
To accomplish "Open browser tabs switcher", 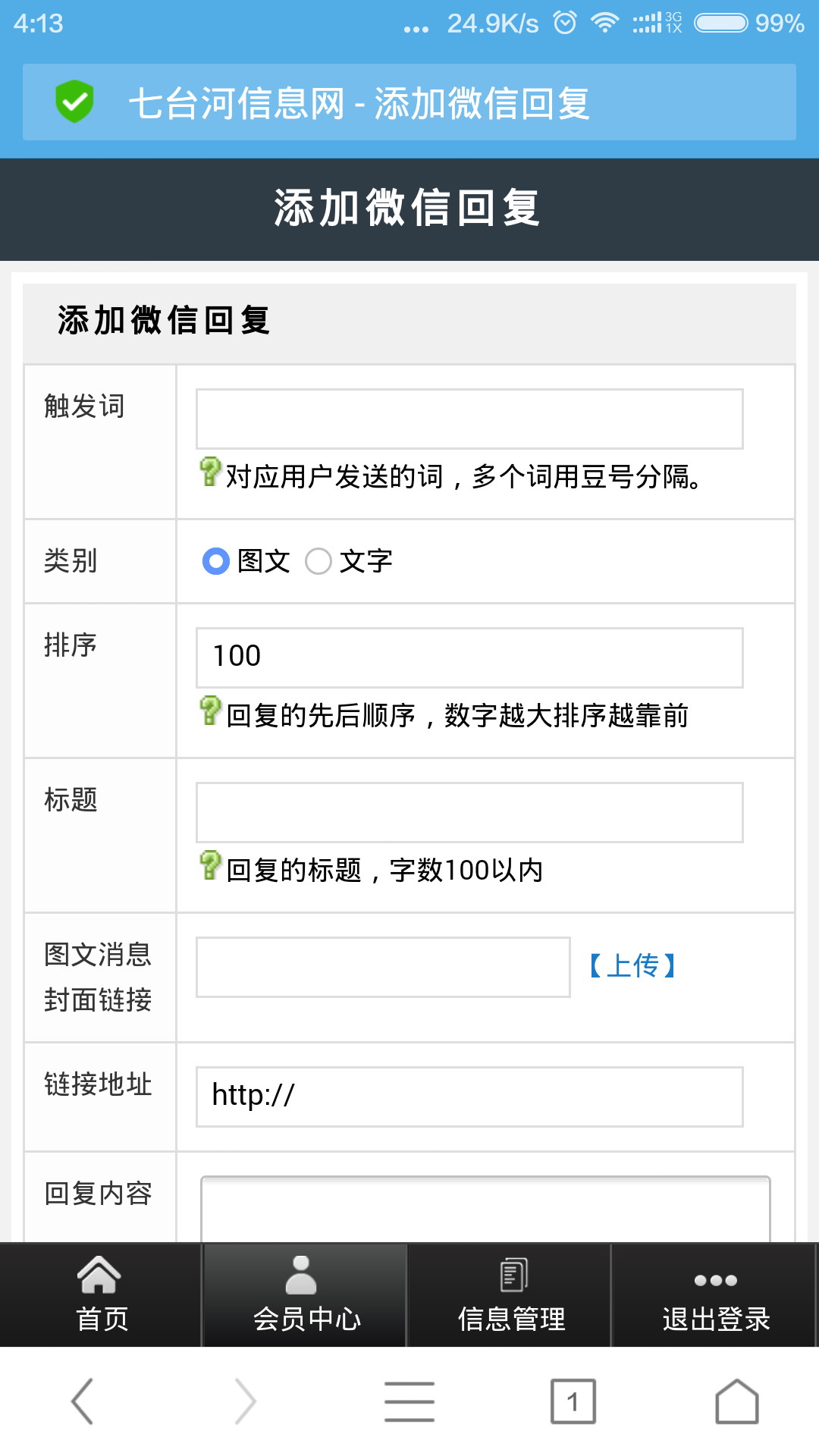I will 573,1401.
